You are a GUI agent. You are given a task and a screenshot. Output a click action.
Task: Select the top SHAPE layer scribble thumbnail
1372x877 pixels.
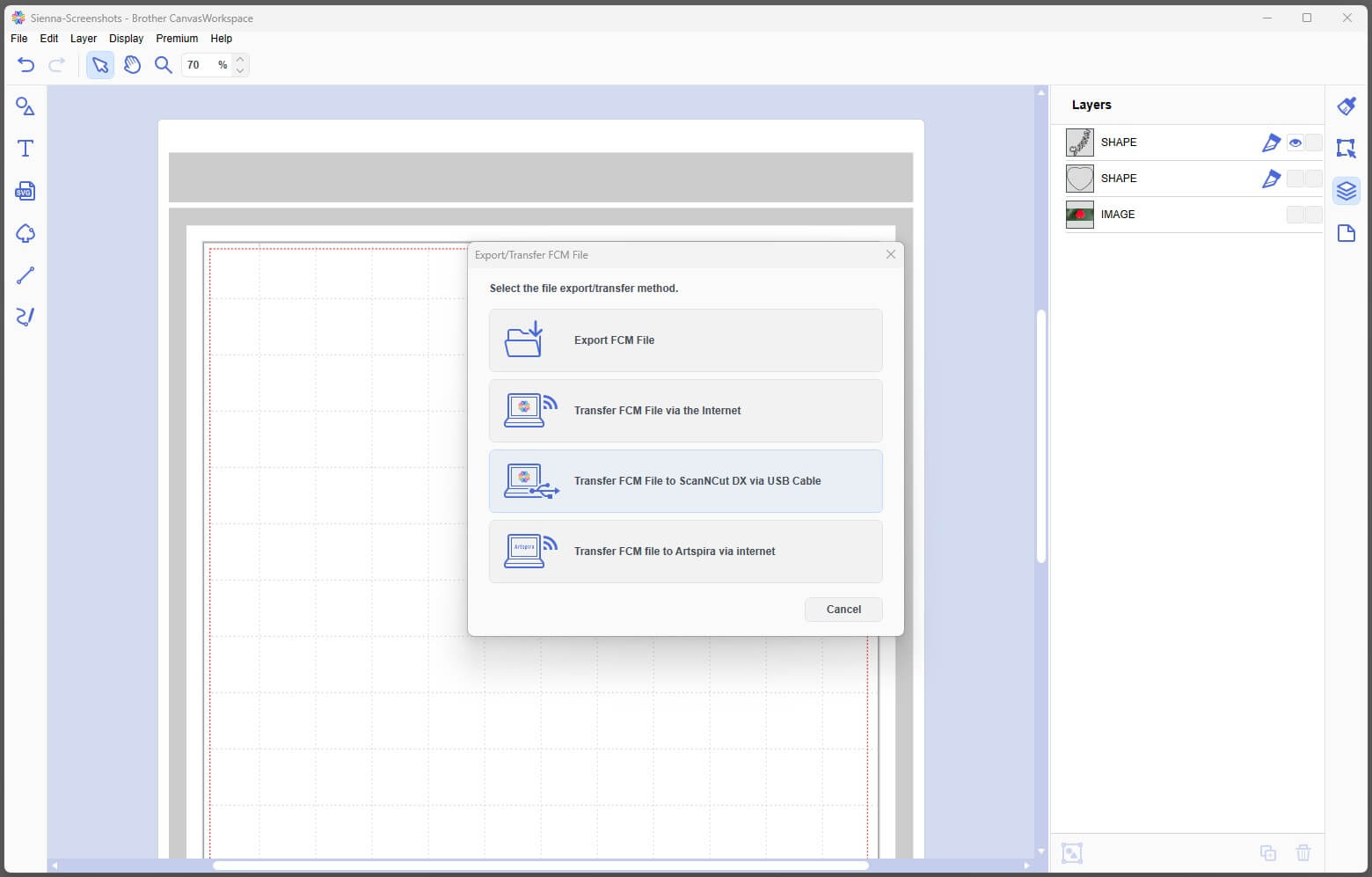coord(1079,143)
